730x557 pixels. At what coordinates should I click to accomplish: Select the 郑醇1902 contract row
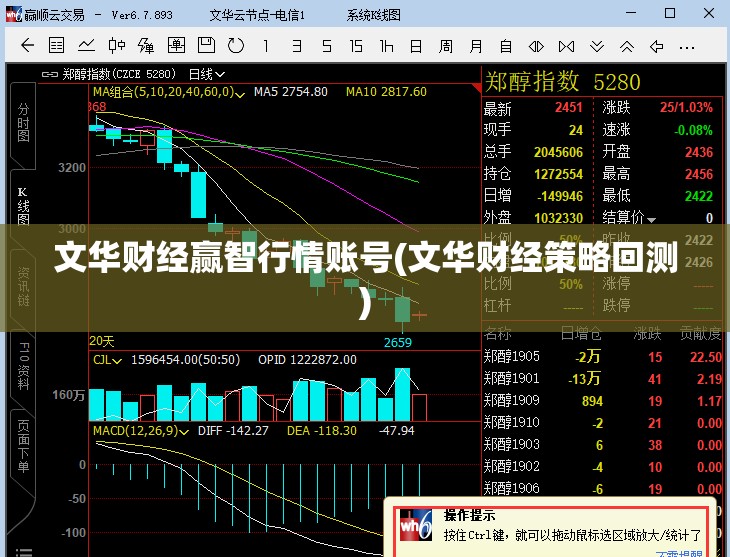tap(602, 466)
